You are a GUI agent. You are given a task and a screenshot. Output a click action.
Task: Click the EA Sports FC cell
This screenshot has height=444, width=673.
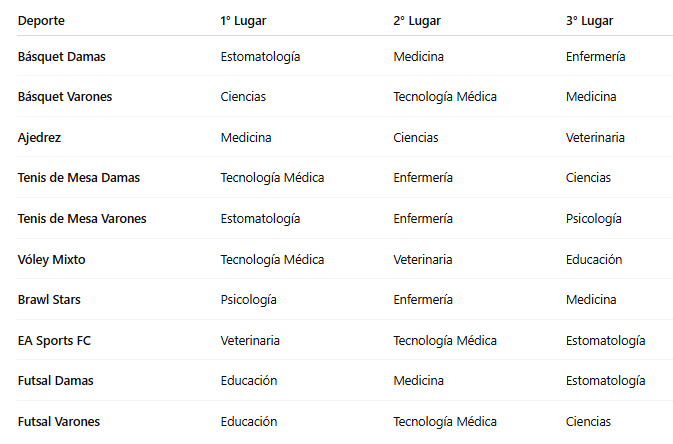(x=54, y=341)
